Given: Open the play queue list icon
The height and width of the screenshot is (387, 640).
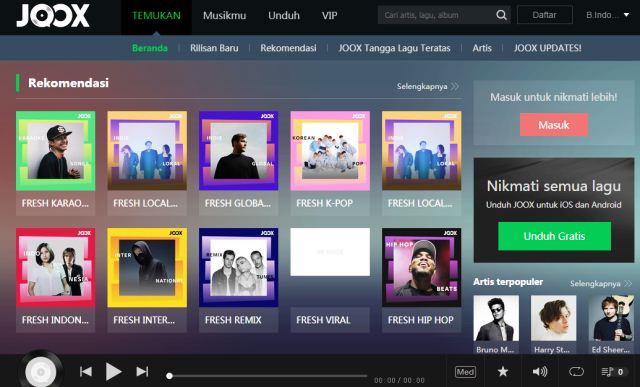Looking at the screenshot, I should click(607, 371).
